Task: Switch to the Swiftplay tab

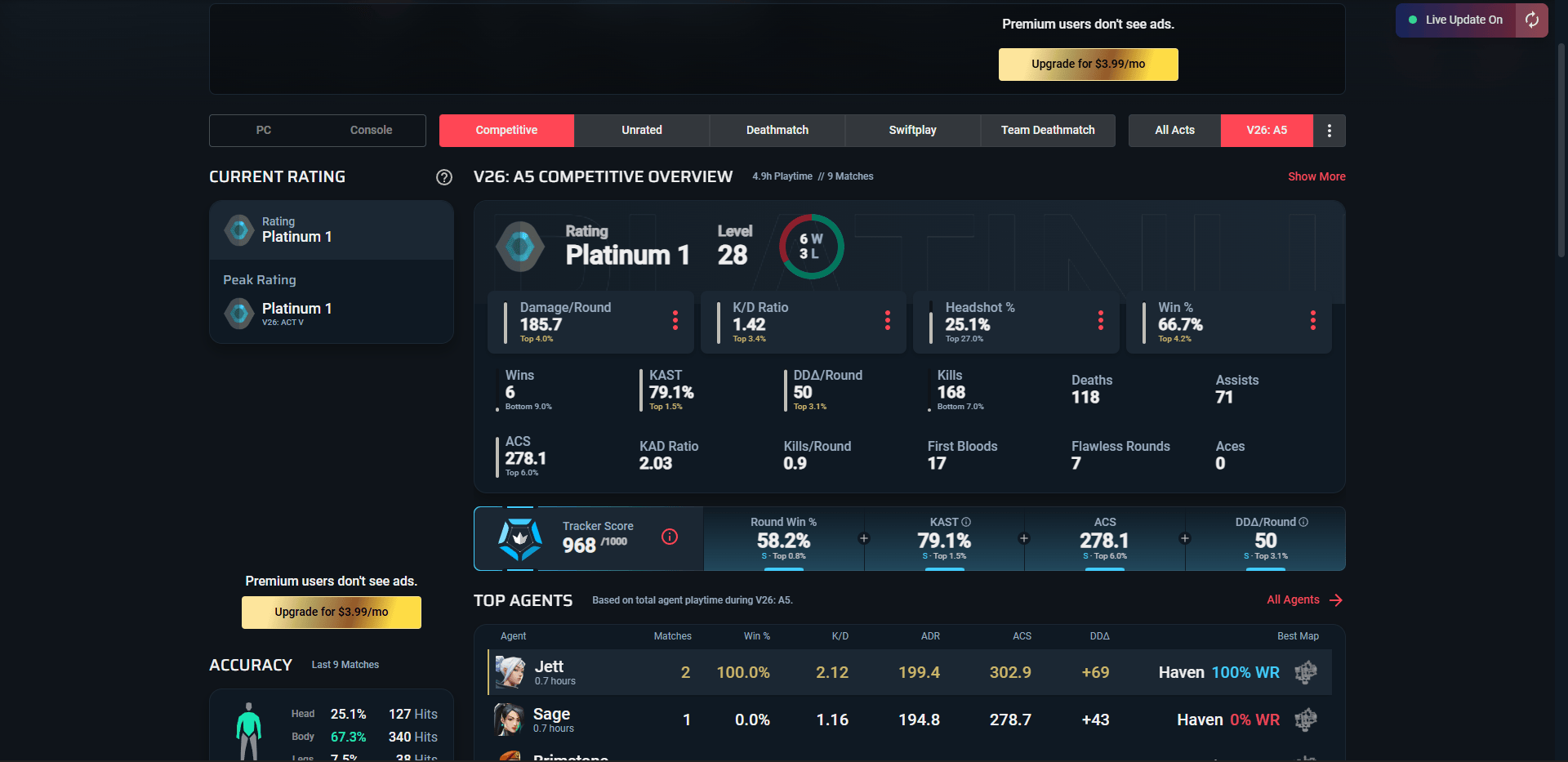Action: pyautogui.click(x=912, y=131)
